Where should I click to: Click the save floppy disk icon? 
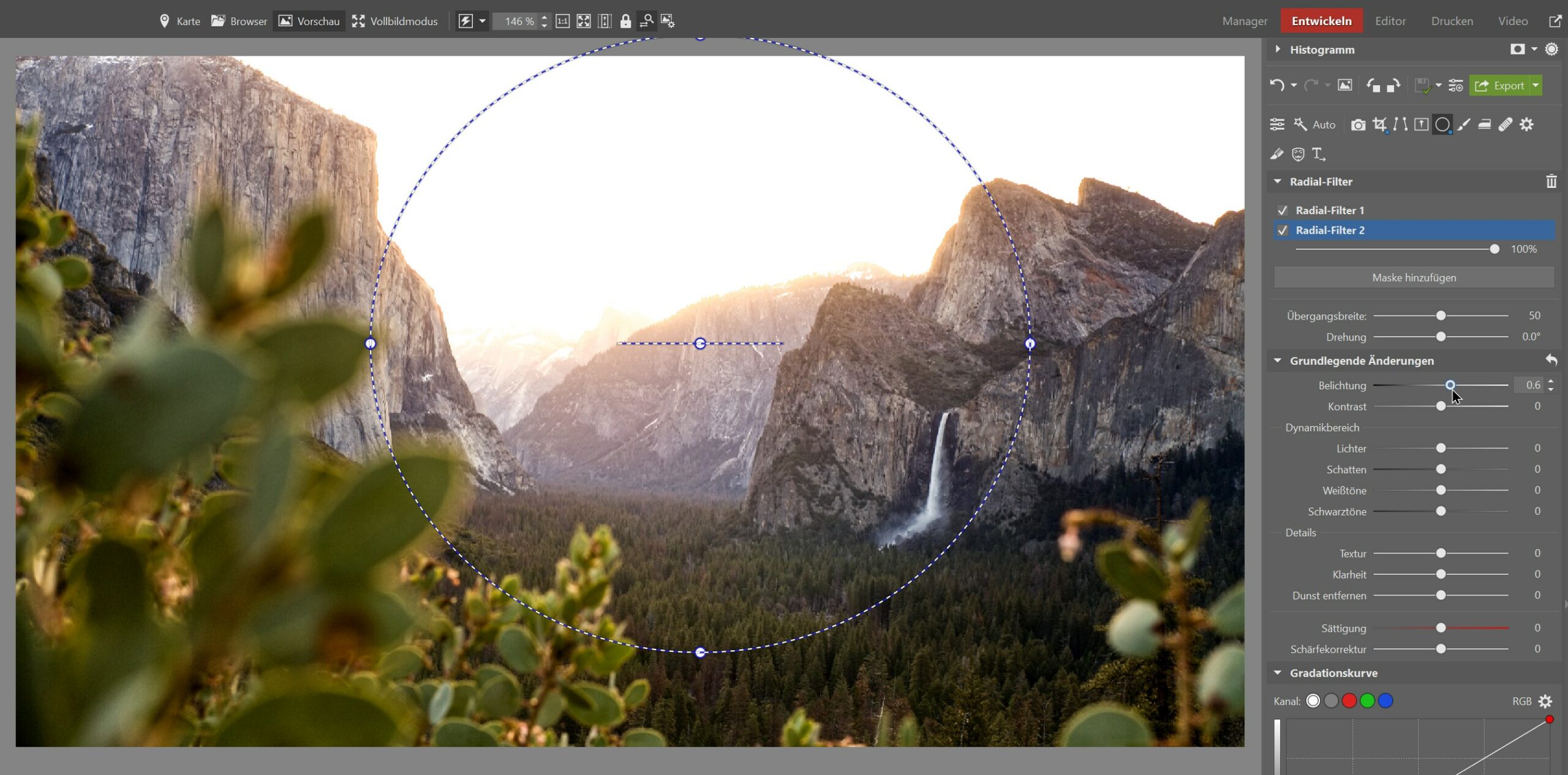click(x=1423, y=86)
